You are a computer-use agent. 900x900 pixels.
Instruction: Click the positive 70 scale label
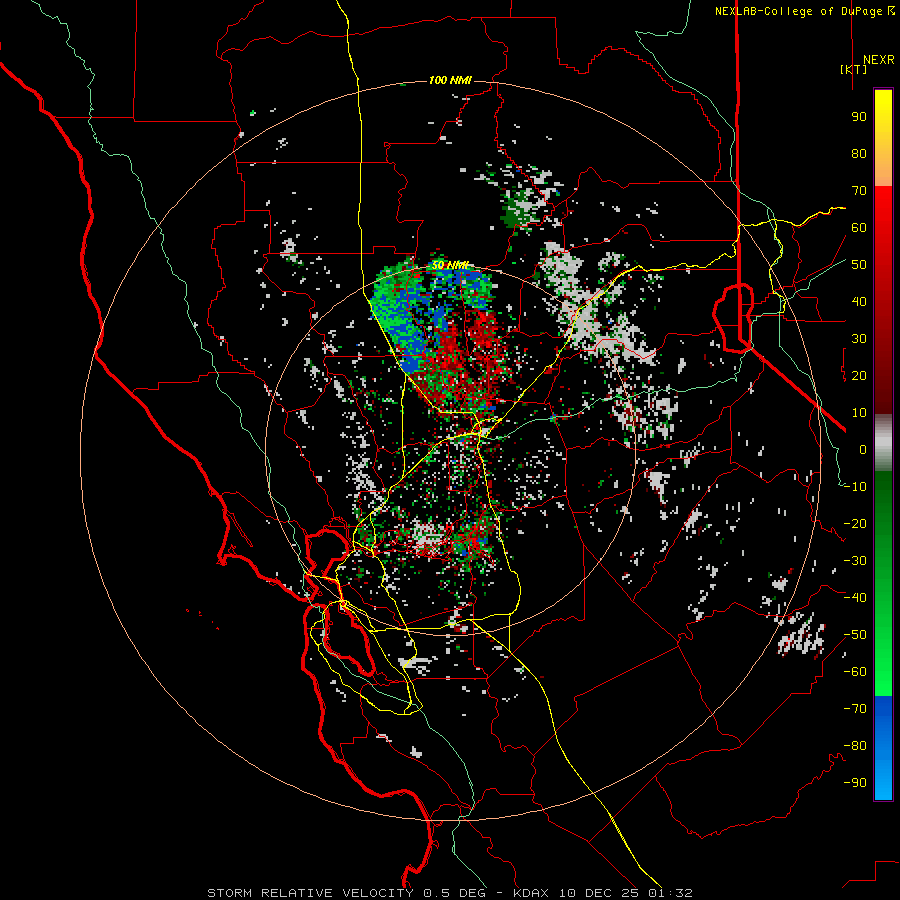coord(859,191)
